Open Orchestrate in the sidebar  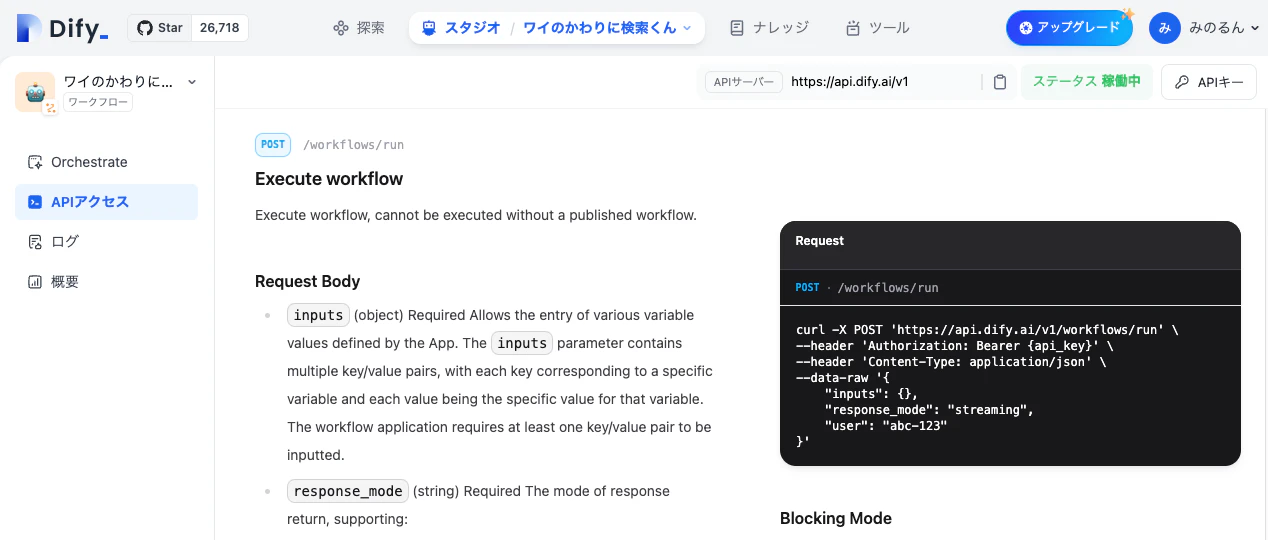pos(106,162)
